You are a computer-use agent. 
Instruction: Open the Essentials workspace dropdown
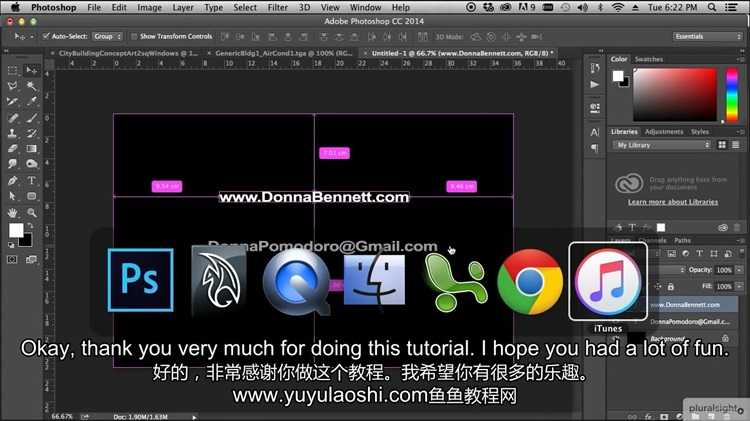[707, 36]
